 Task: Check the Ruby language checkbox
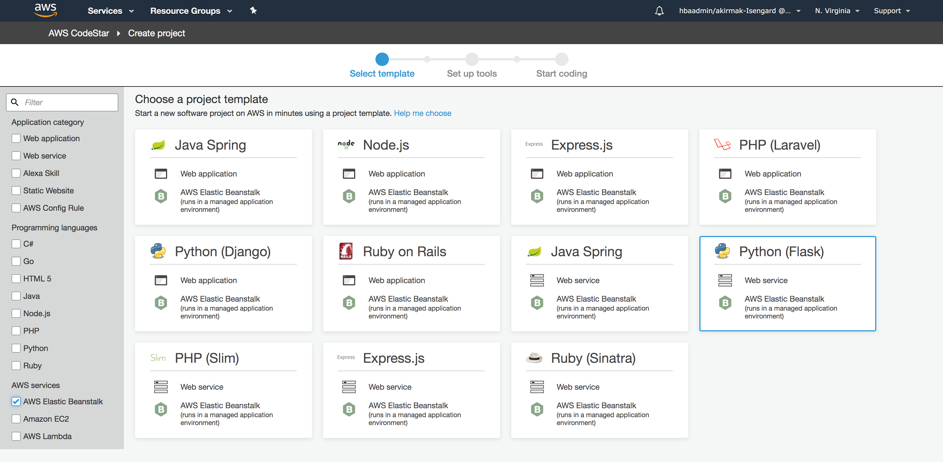pos(16,366)
